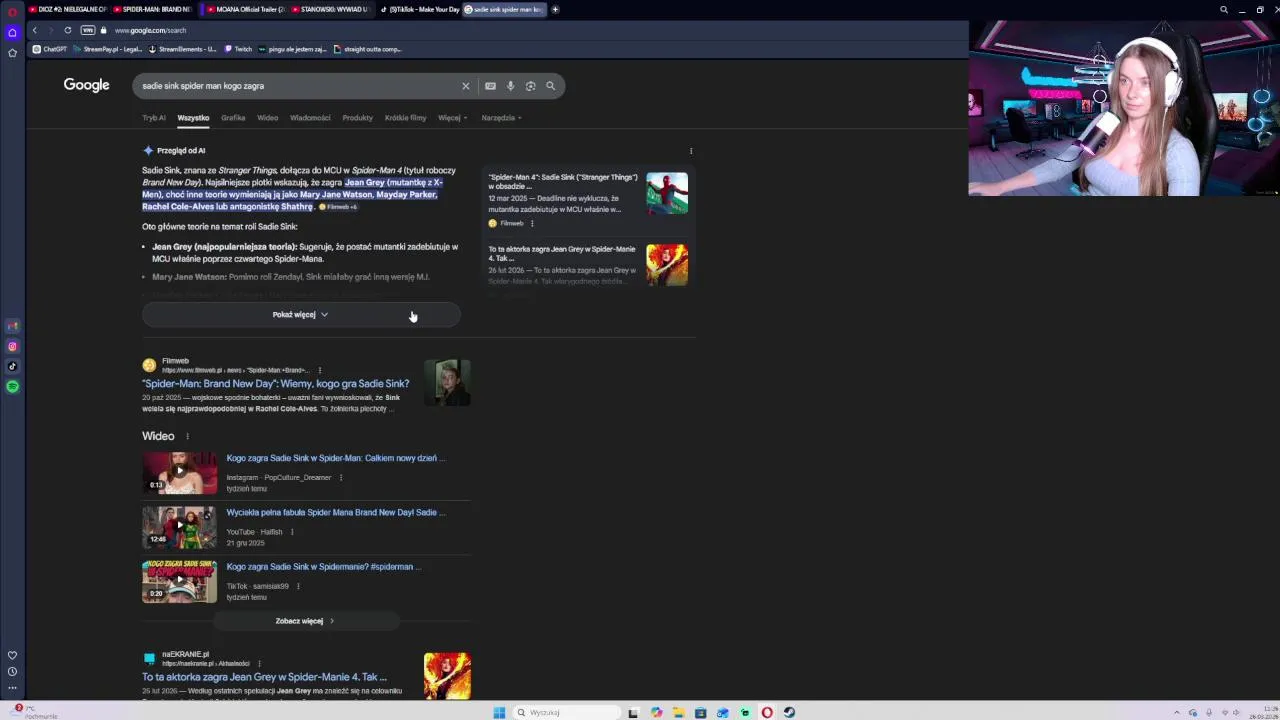Open three-dot menu for naEKRANIE.pl result
The height and width of the screenshot is (720, 1280).
point(259,663)
